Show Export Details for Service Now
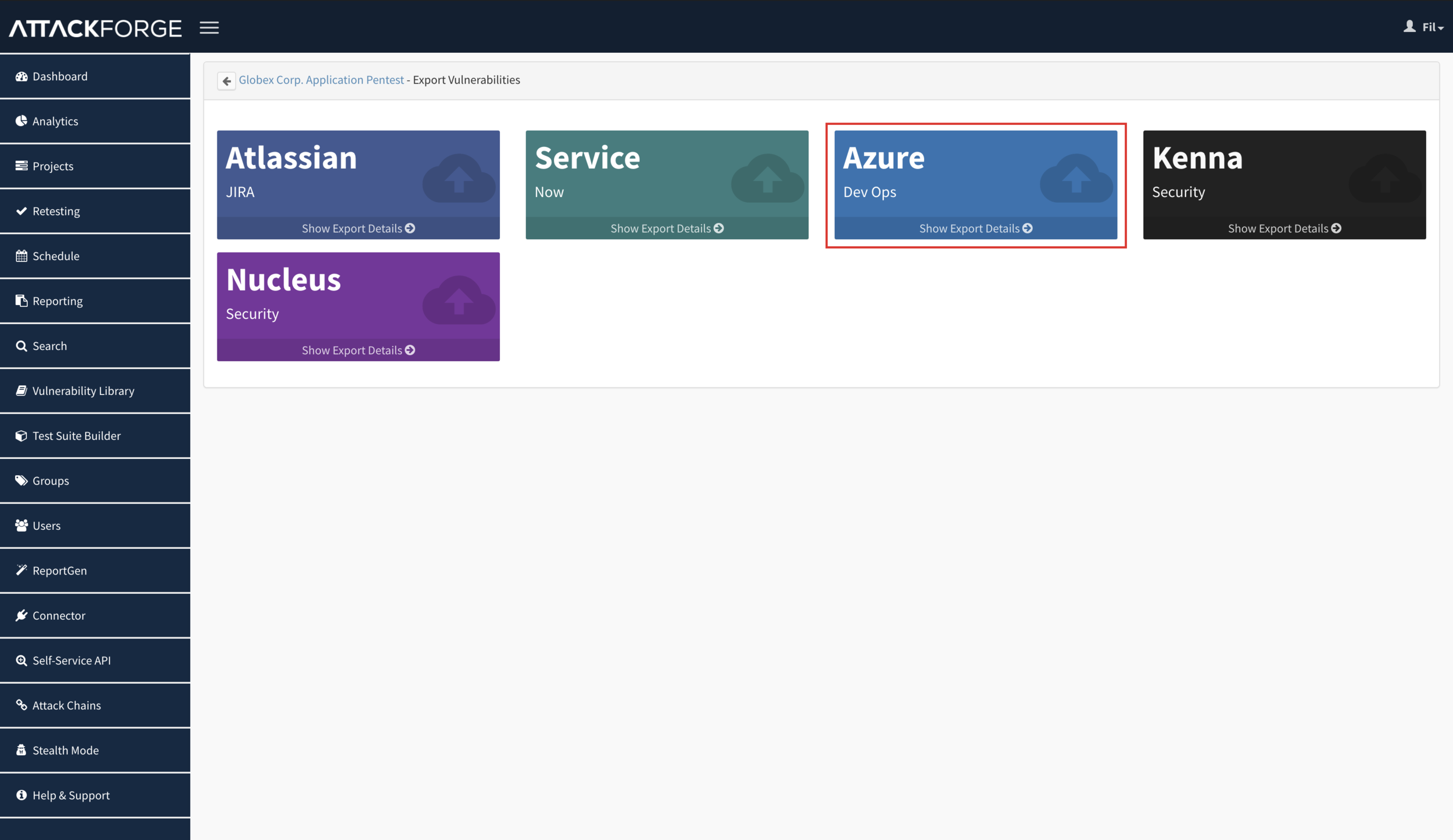This screenshot has width=1453, height=840. (x=667, y=228)
